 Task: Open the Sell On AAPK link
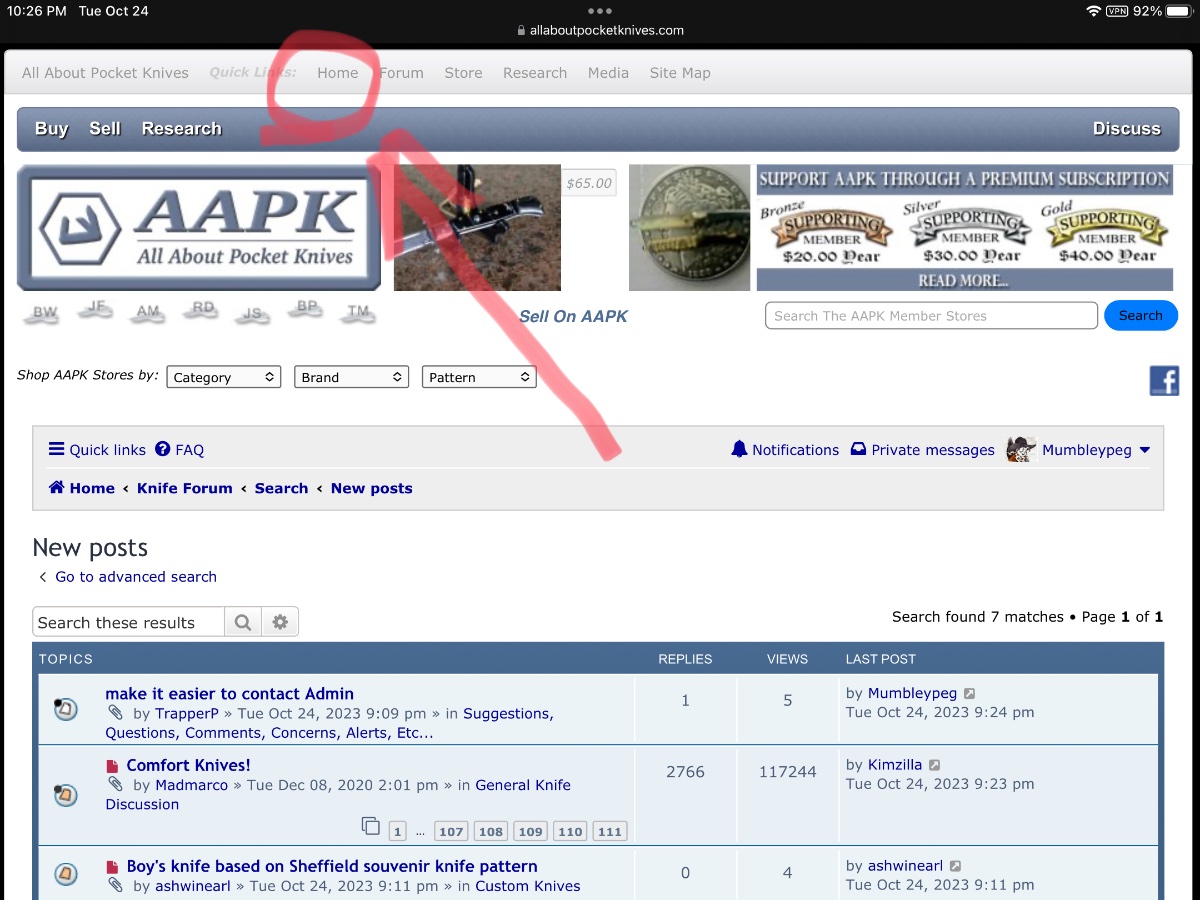click(x=573, y=316)
